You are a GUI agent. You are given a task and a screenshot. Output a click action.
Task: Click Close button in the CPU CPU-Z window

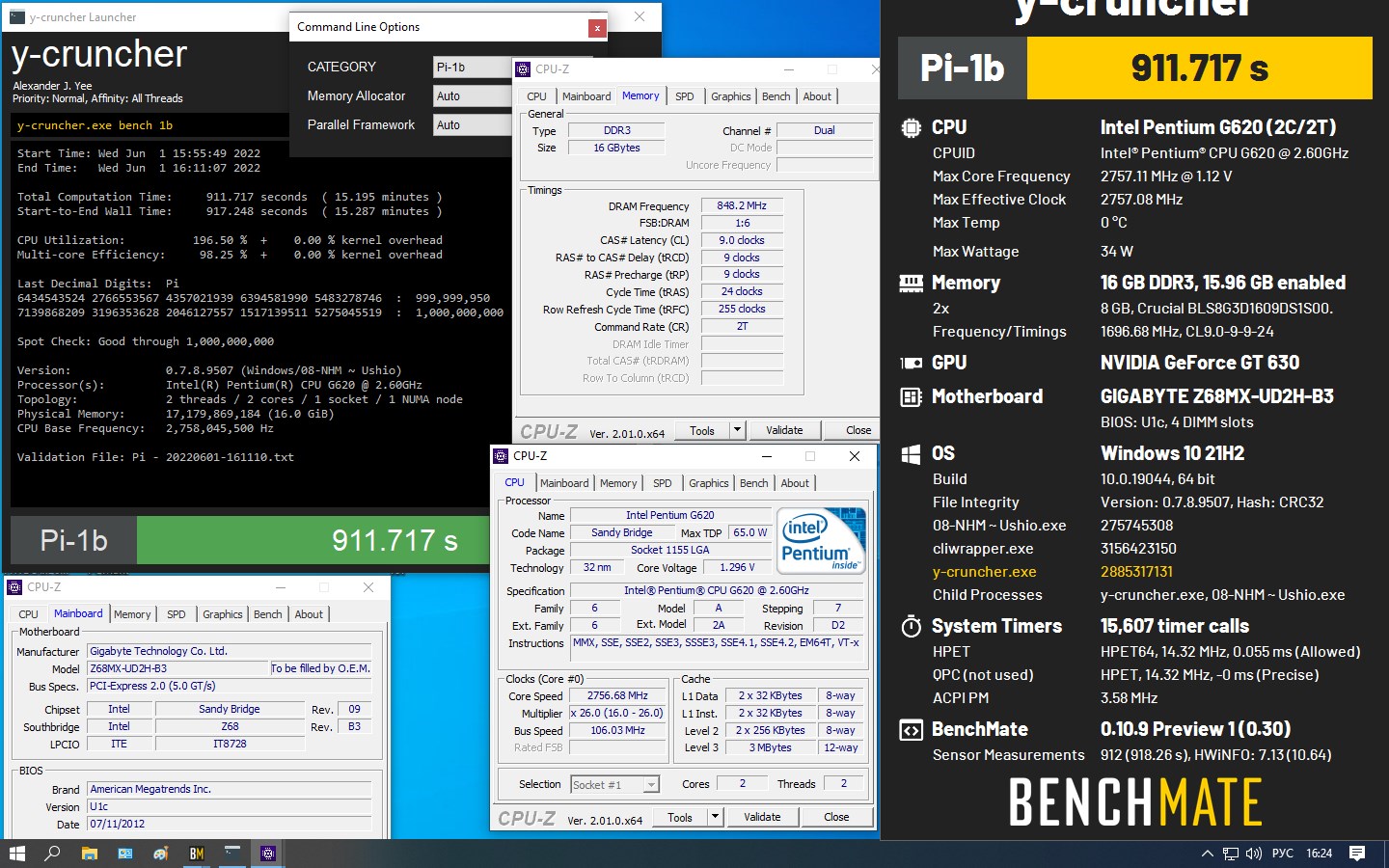(836, 817)
